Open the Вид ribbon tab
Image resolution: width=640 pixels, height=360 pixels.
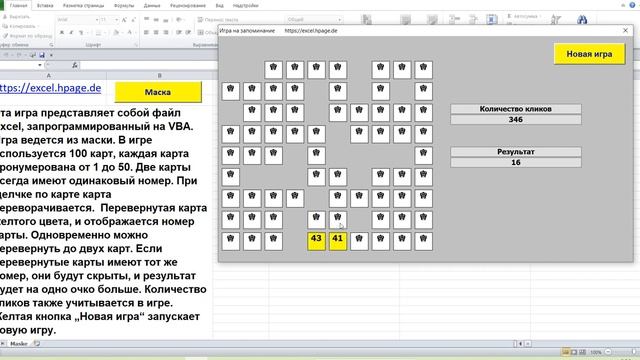(220, 6)
